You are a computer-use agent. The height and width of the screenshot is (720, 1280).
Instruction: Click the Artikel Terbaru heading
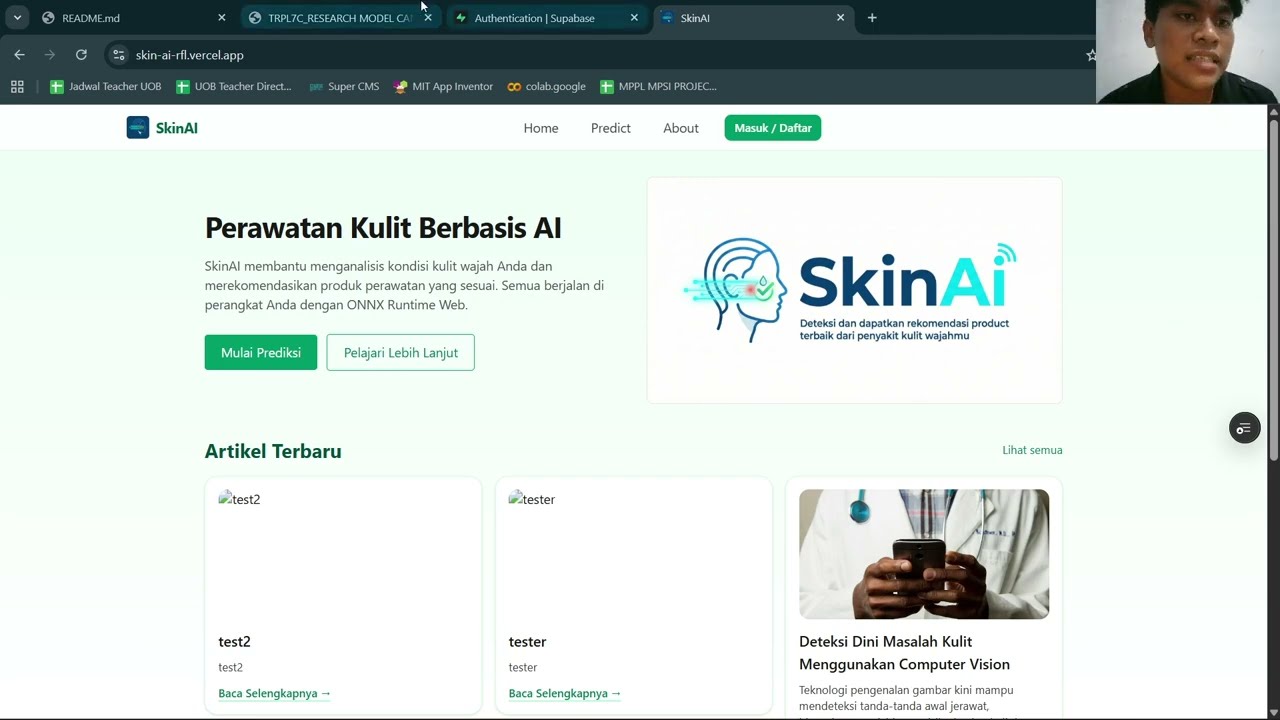273,451
